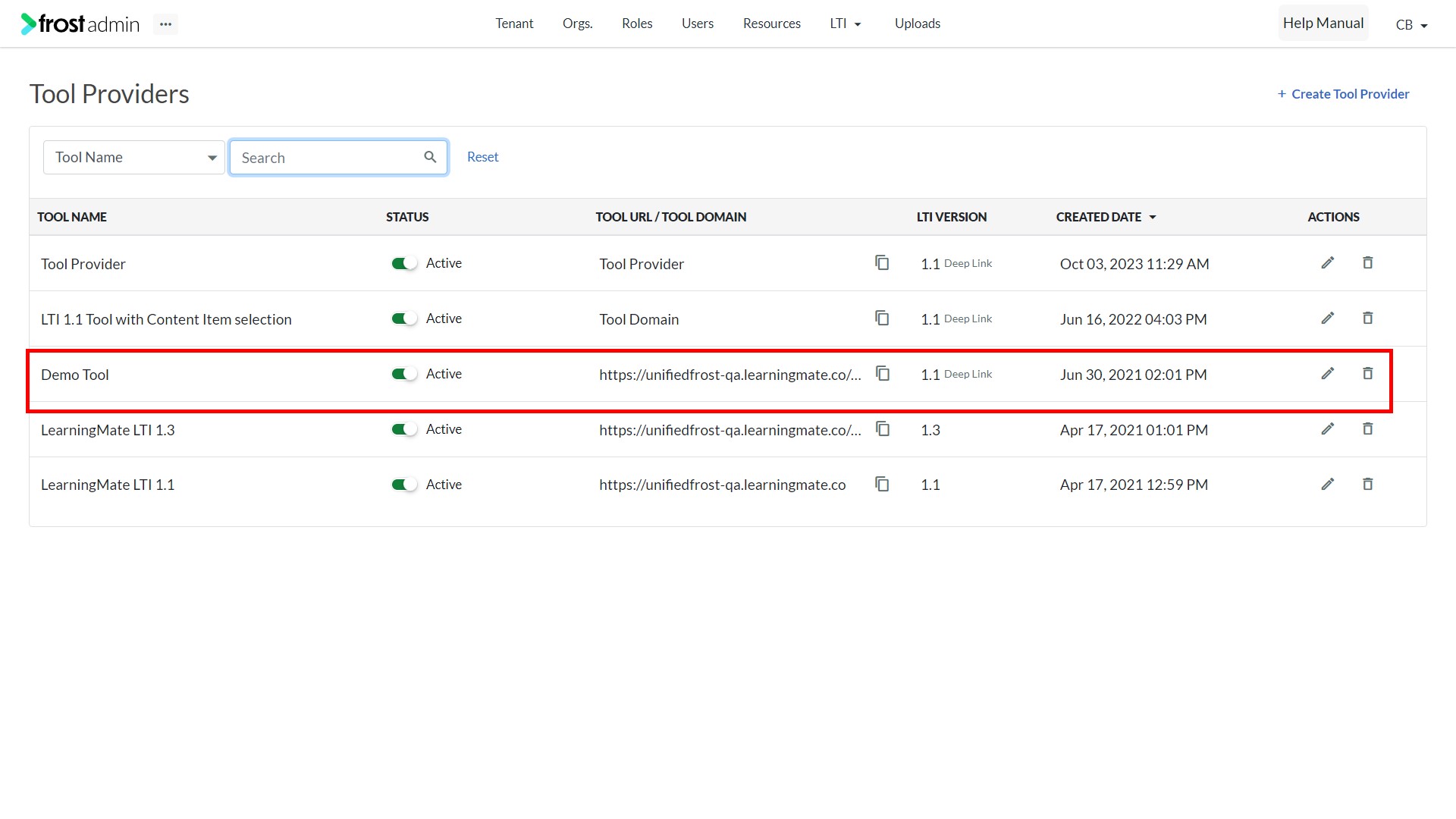1456x819 pixels.
Task: Click the Jun 16, 2022 04:03 PM date
Action: (x=1134, y=319)
